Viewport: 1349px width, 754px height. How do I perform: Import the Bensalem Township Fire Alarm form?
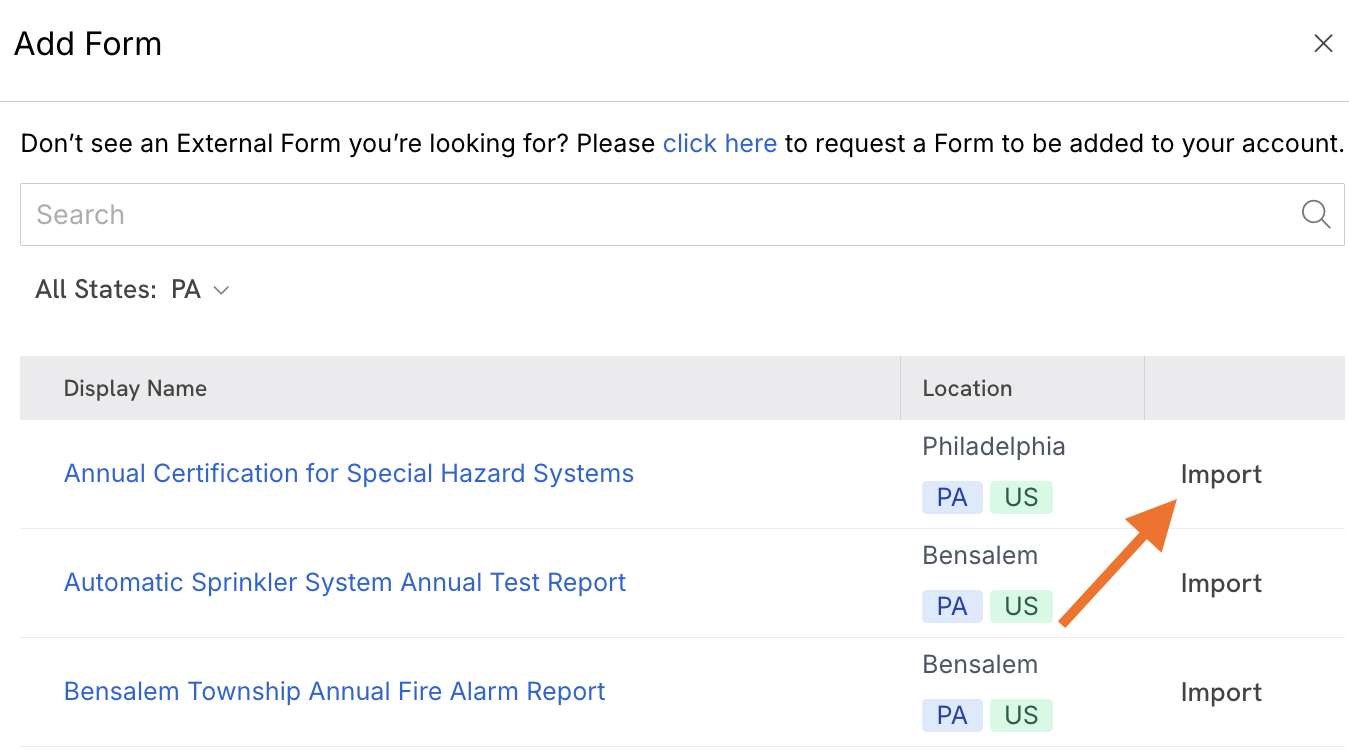pos(1221,692)
